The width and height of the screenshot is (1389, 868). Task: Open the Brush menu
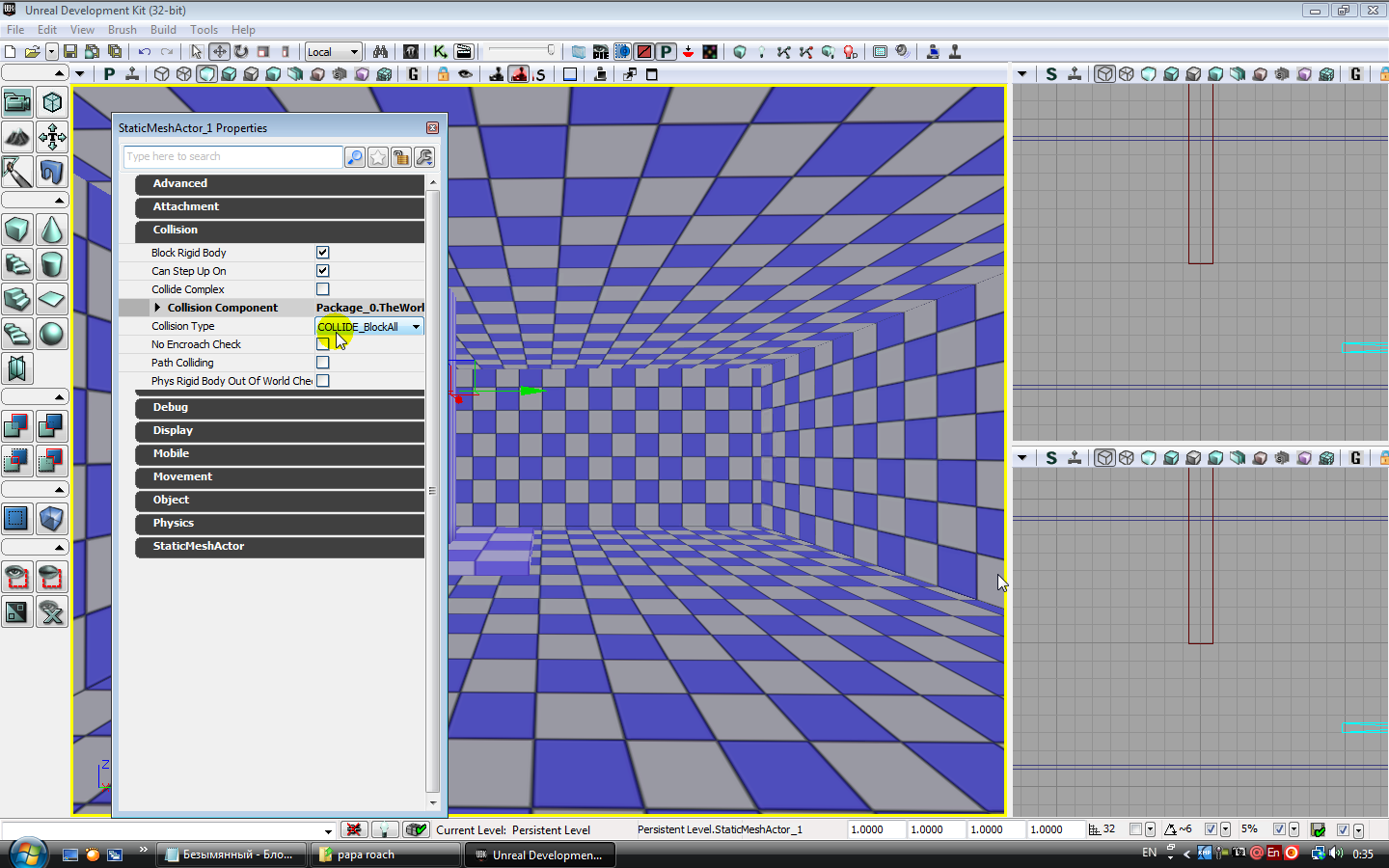click(122, 30)
